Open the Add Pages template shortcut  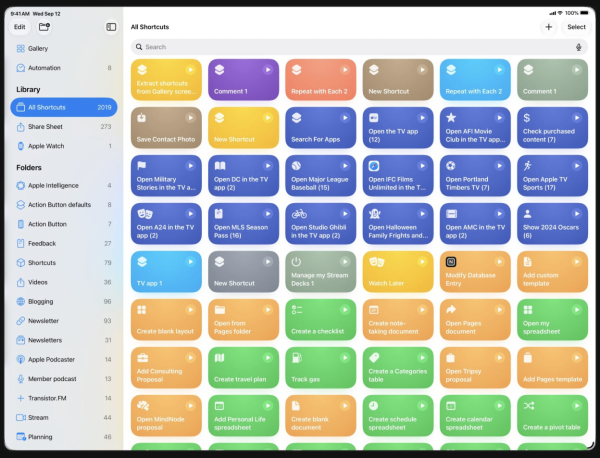(552, 368)
